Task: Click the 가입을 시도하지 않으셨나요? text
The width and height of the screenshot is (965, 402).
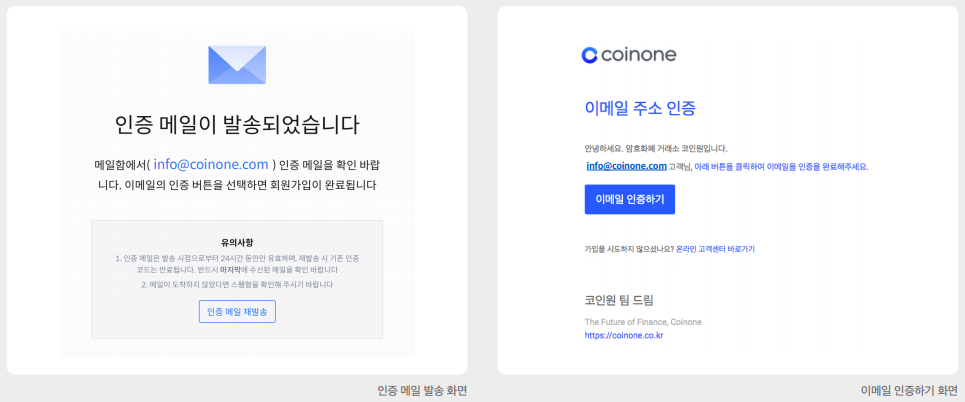Action: [629, 249]
